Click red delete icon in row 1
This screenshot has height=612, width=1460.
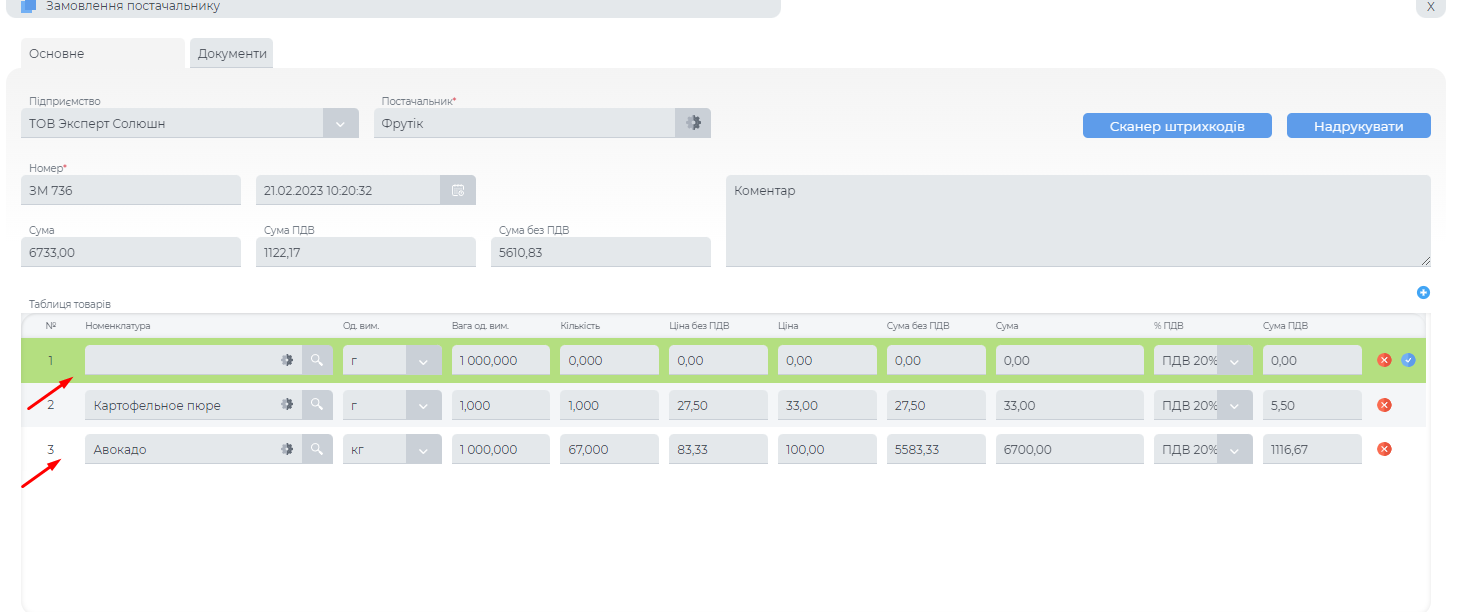(1384, 360)
